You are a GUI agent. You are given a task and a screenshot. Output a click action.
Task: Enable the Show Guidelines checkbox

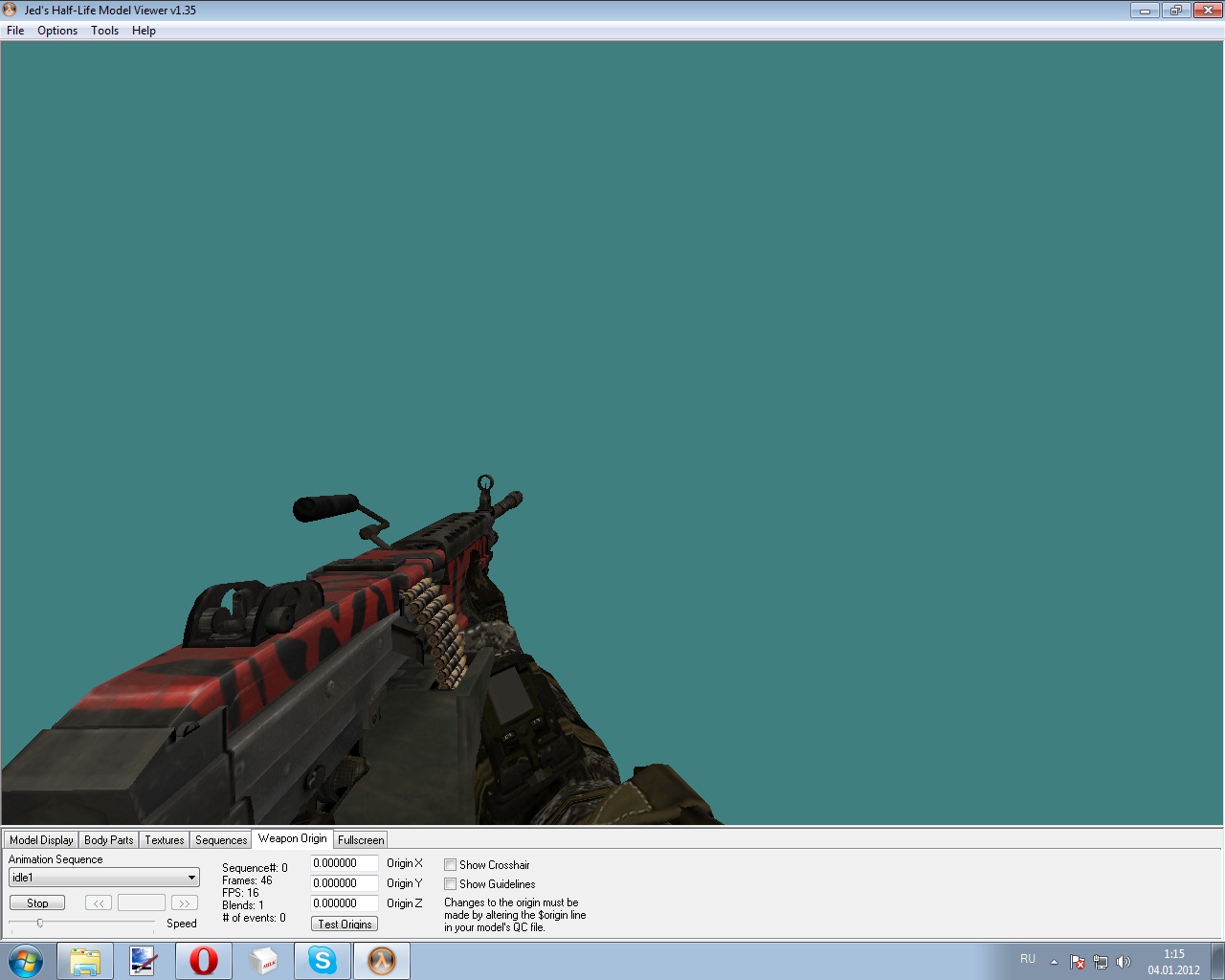pos(450,884)
